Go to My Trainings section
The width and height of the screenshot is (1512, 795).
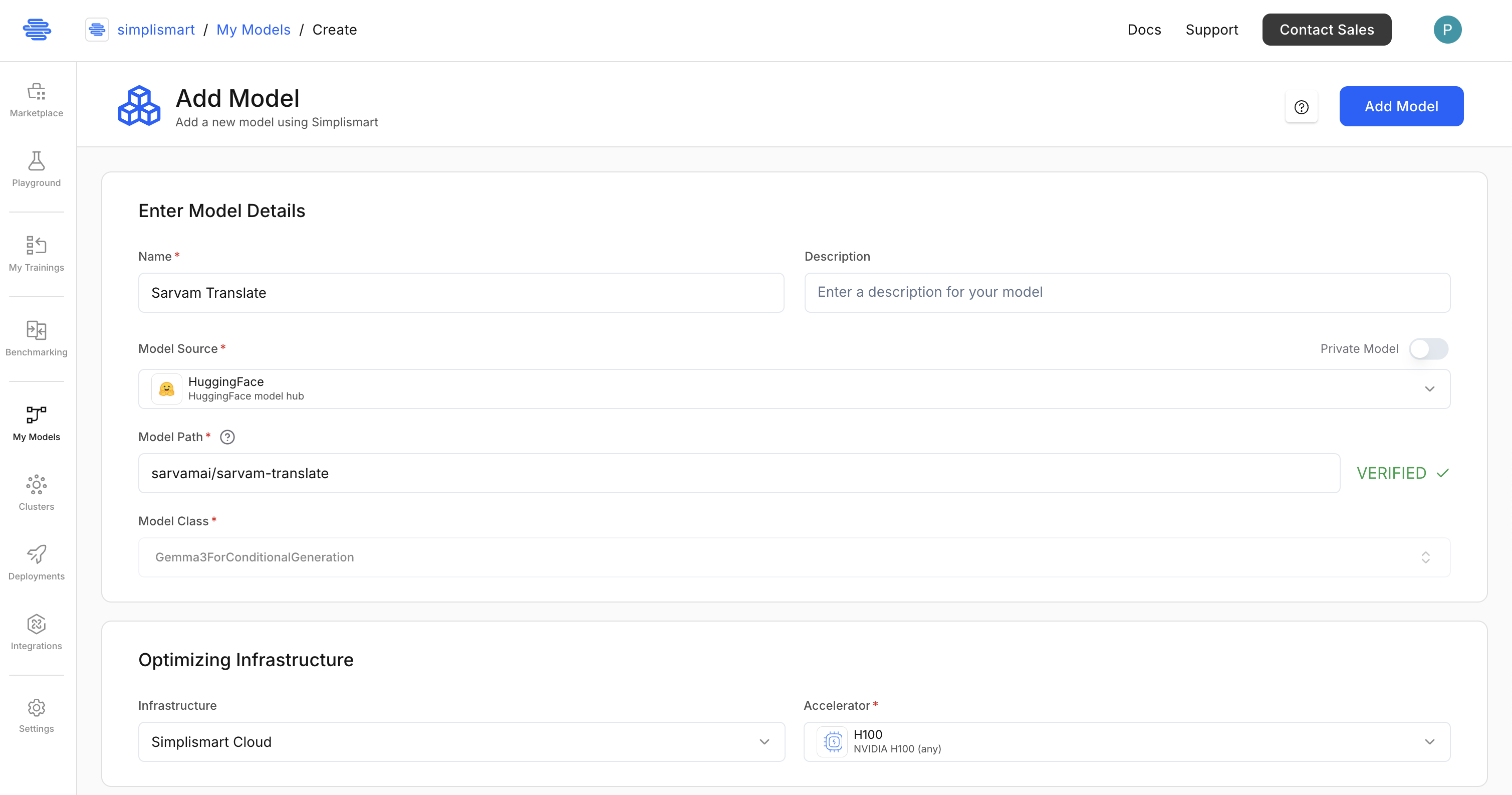click(37, 254)
